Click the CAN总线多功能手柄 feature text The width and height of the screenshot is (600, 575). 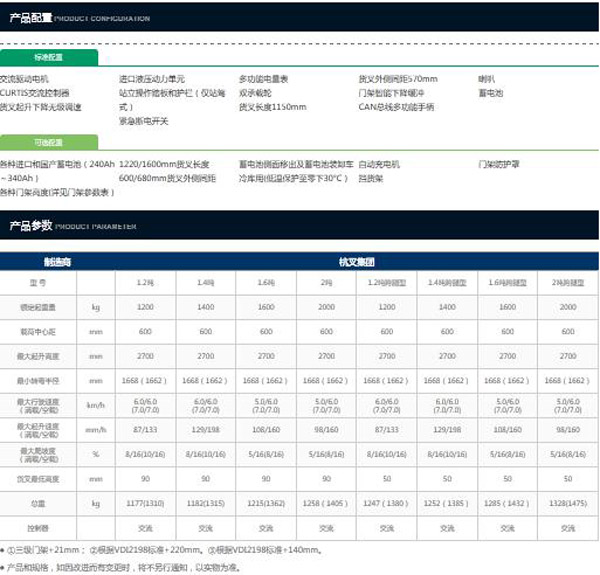click(396, 106)
